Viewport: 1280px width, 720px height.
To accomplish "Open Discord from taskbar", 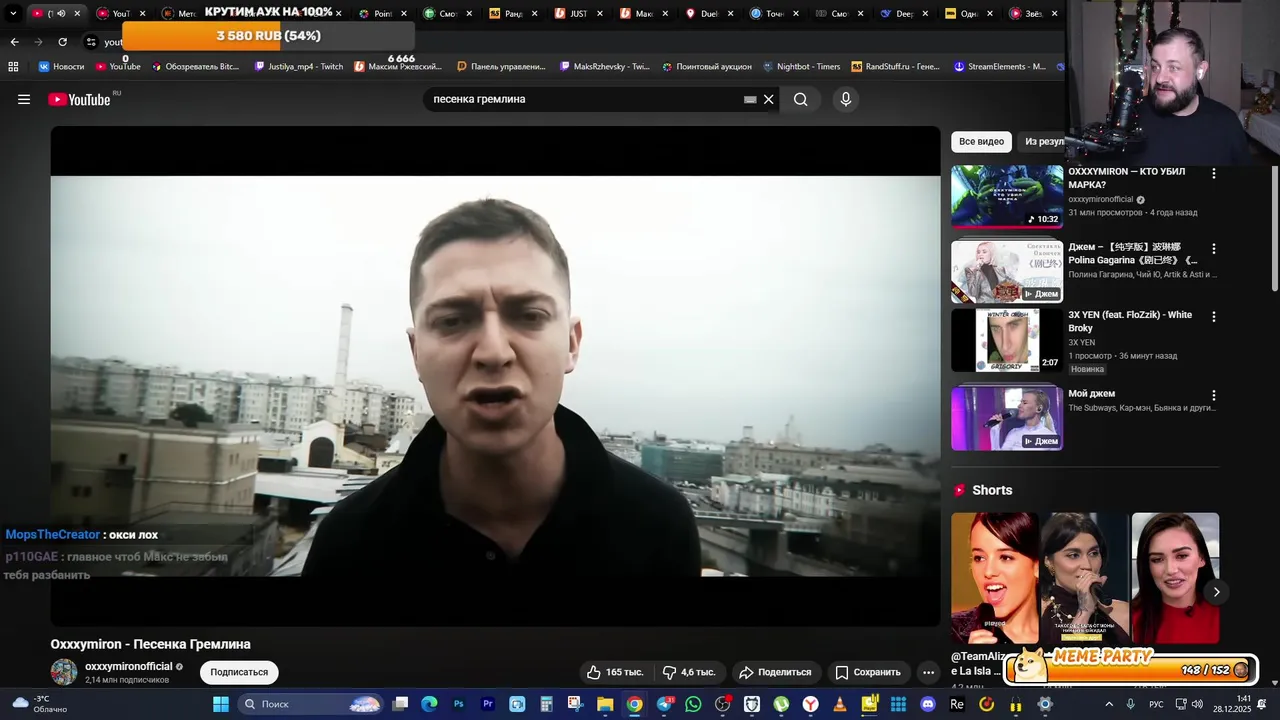I will click(x=927, y=704).
